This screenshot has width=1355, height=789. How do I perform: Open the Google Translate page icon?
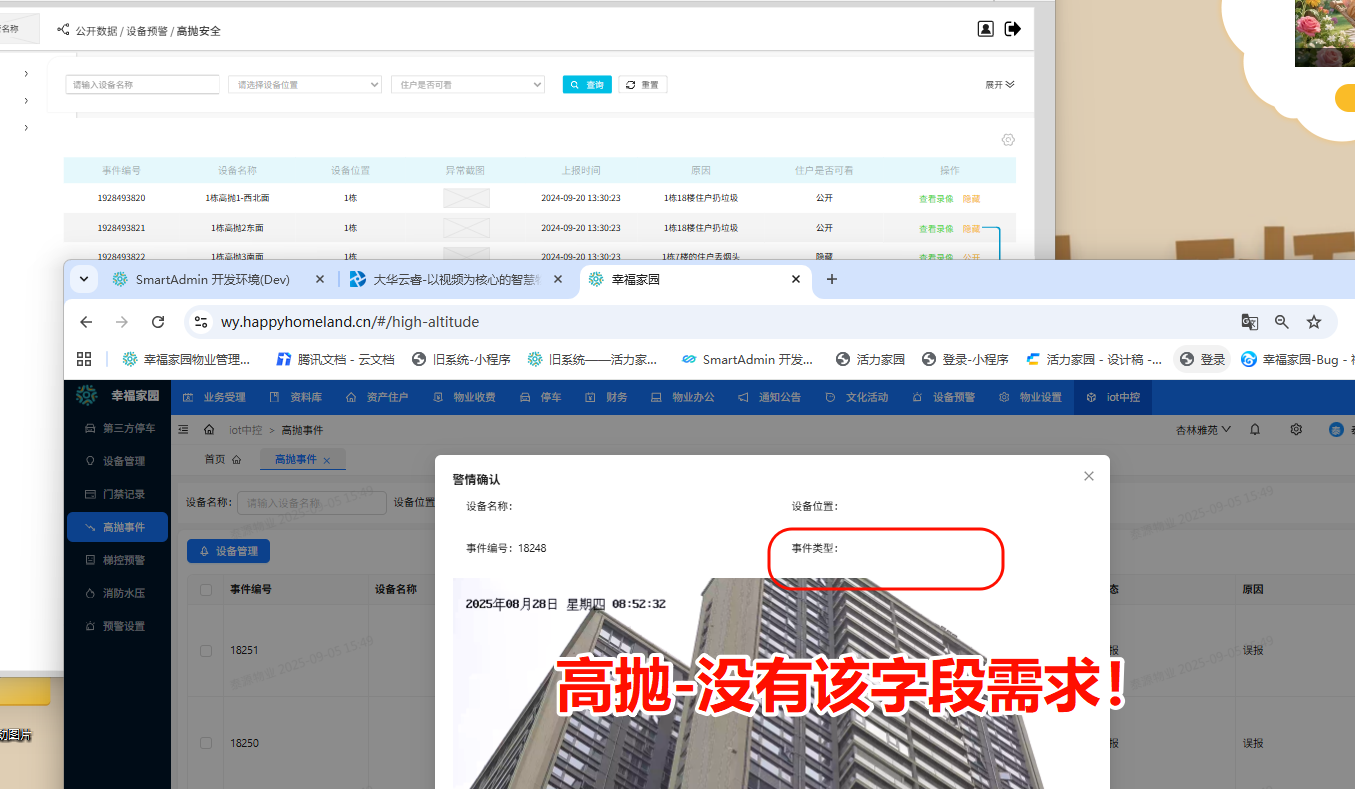(x=1249, y=322)
